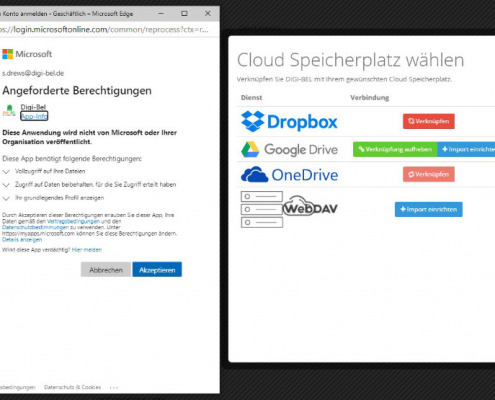The height and width of the screenshot is (400, 495).
Task: Expand 'Vollzugriff auf Ihre Dateien' permission
Action: tap(6, 172)
